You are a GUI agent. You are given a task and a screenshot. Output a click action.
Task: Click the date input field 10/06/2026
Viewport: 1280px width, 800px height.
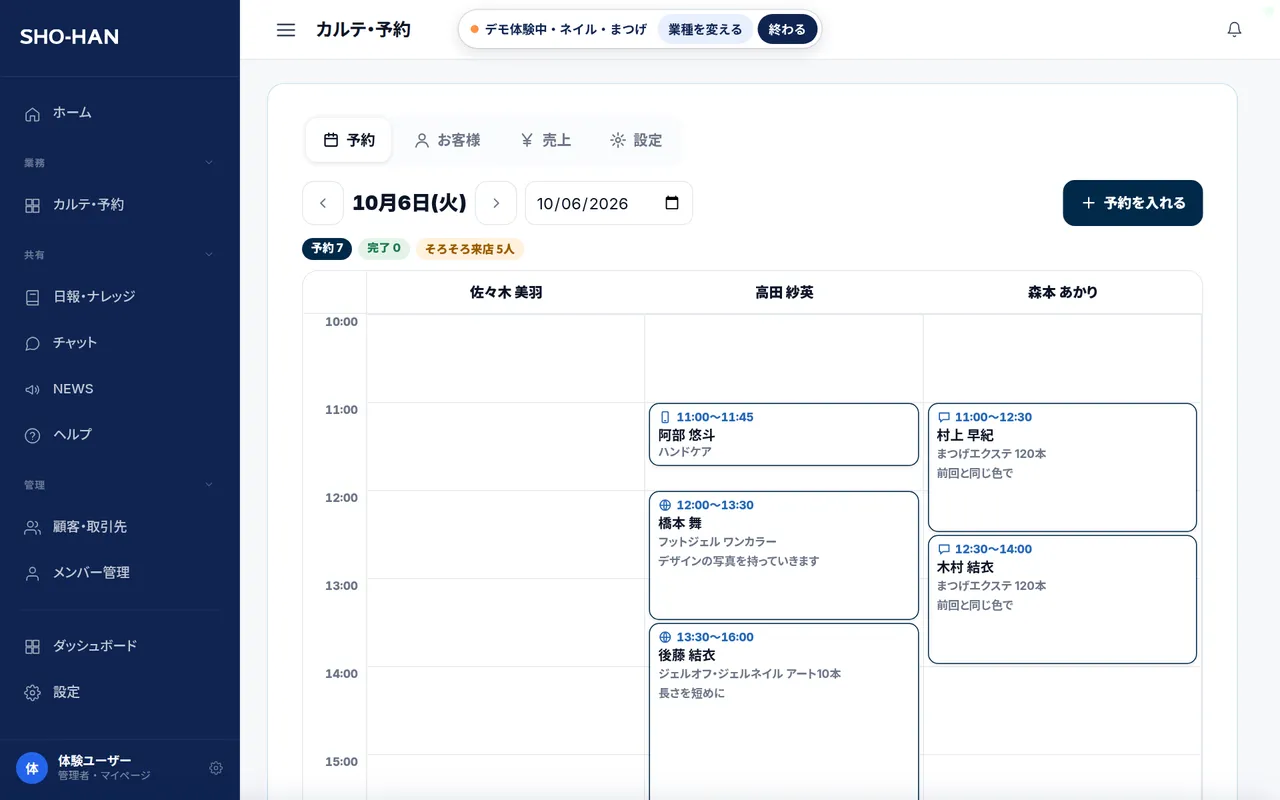[x=609, y=203]
